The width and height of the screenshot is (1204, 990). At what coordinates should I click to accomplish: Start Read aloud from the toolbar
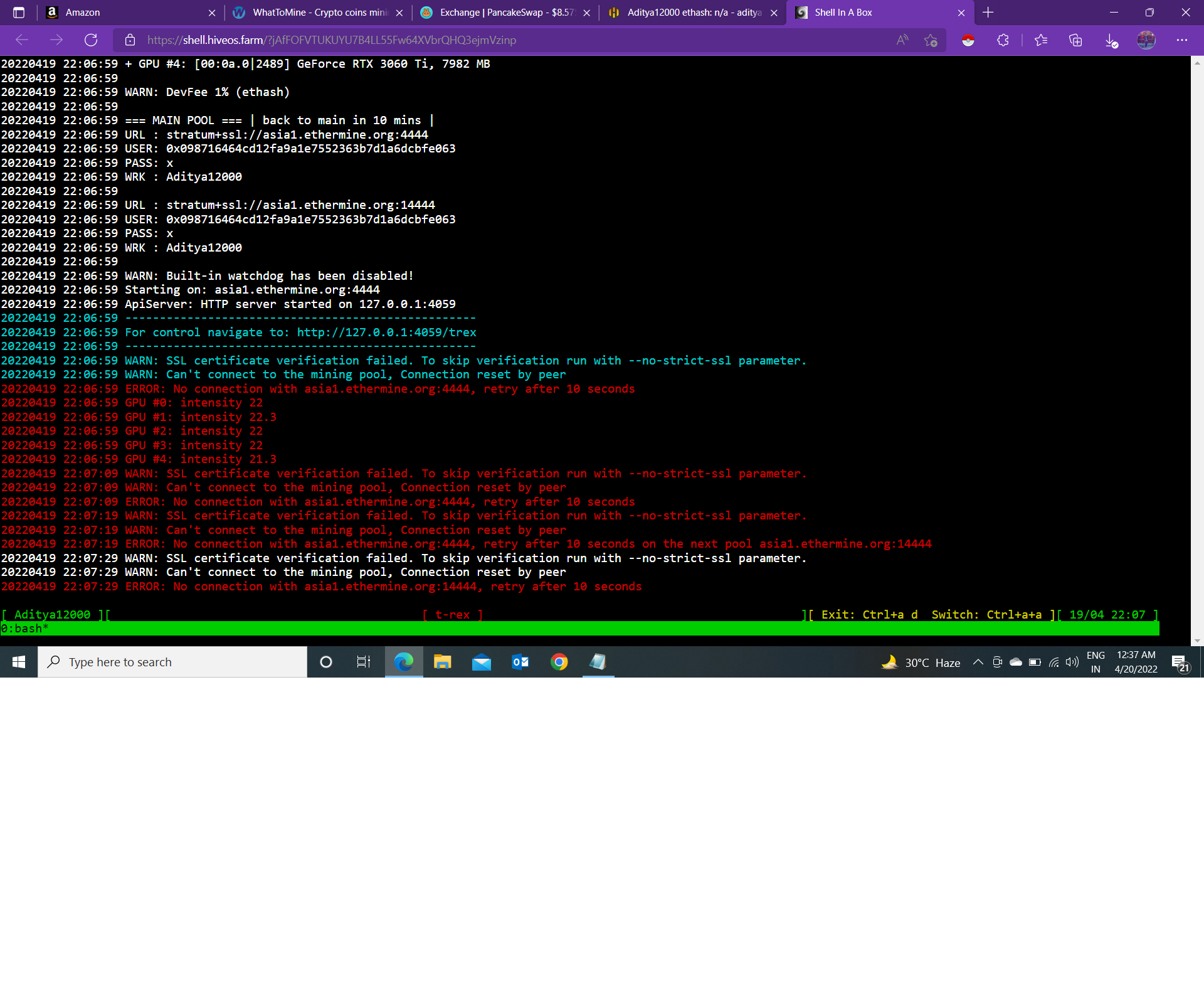click(903, 40)
